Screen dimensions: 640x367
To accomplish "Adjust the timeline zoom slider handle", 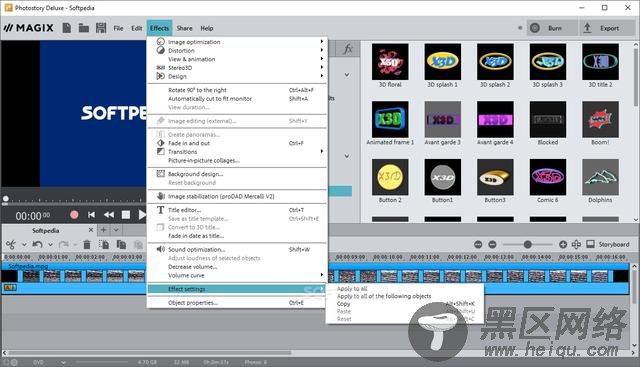I will [527, 244].
